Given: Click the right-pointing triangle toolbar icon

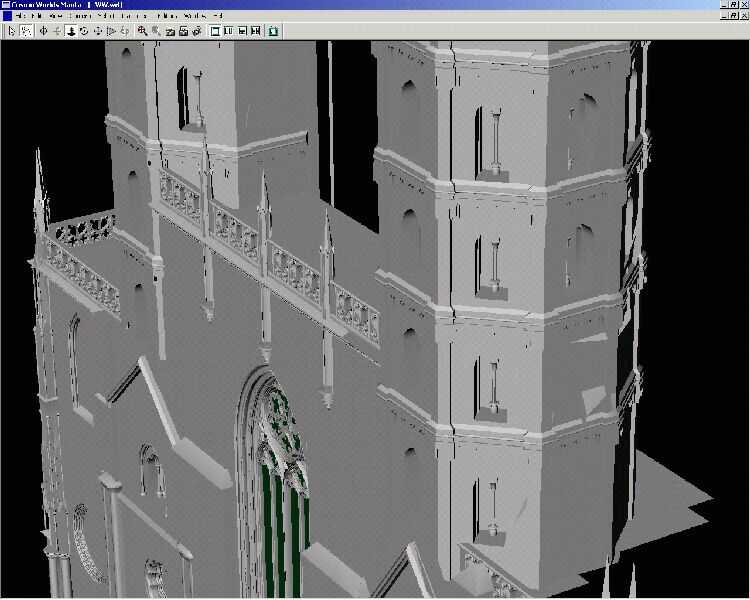Looking at the screenshot, I should tap(111, 31).
